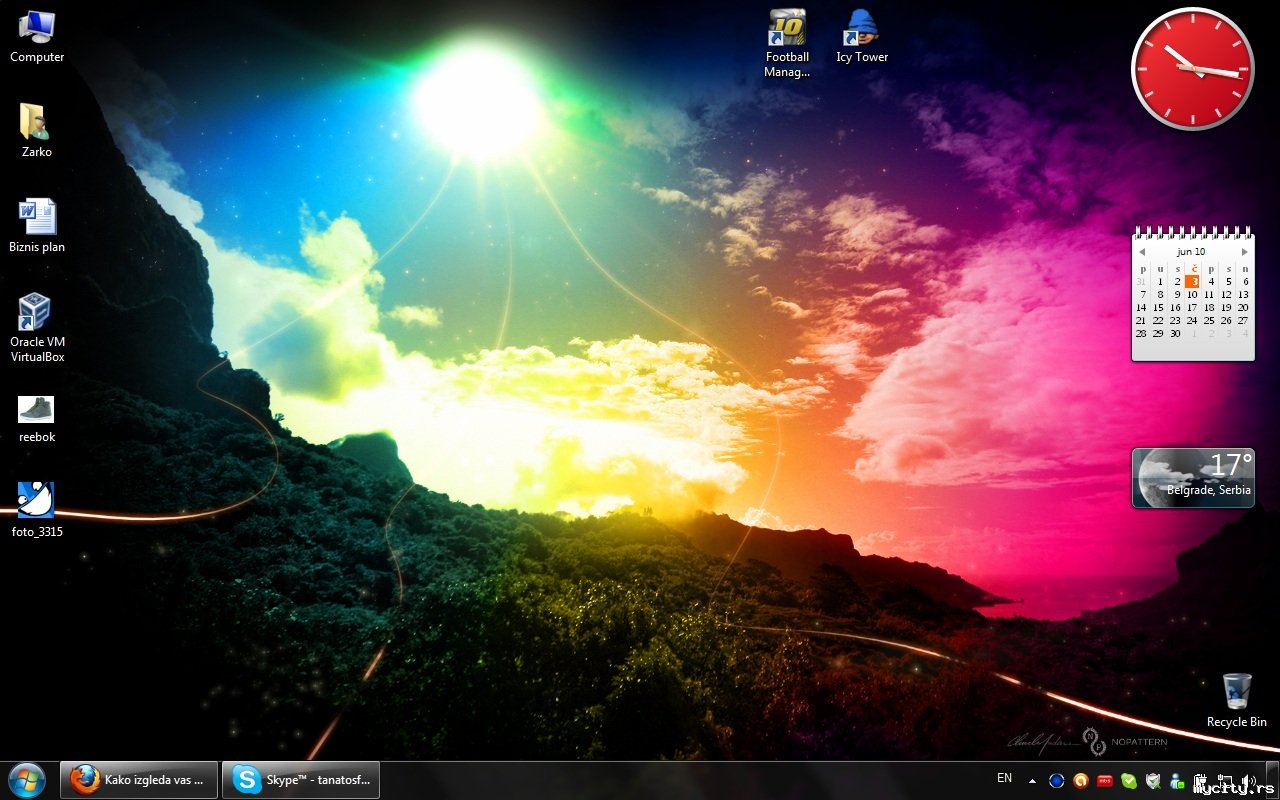The width and height of the screenshot is (1280, 800).
Task: Select date 10 in the calendar gadget
Action: tap(1192, 294)
